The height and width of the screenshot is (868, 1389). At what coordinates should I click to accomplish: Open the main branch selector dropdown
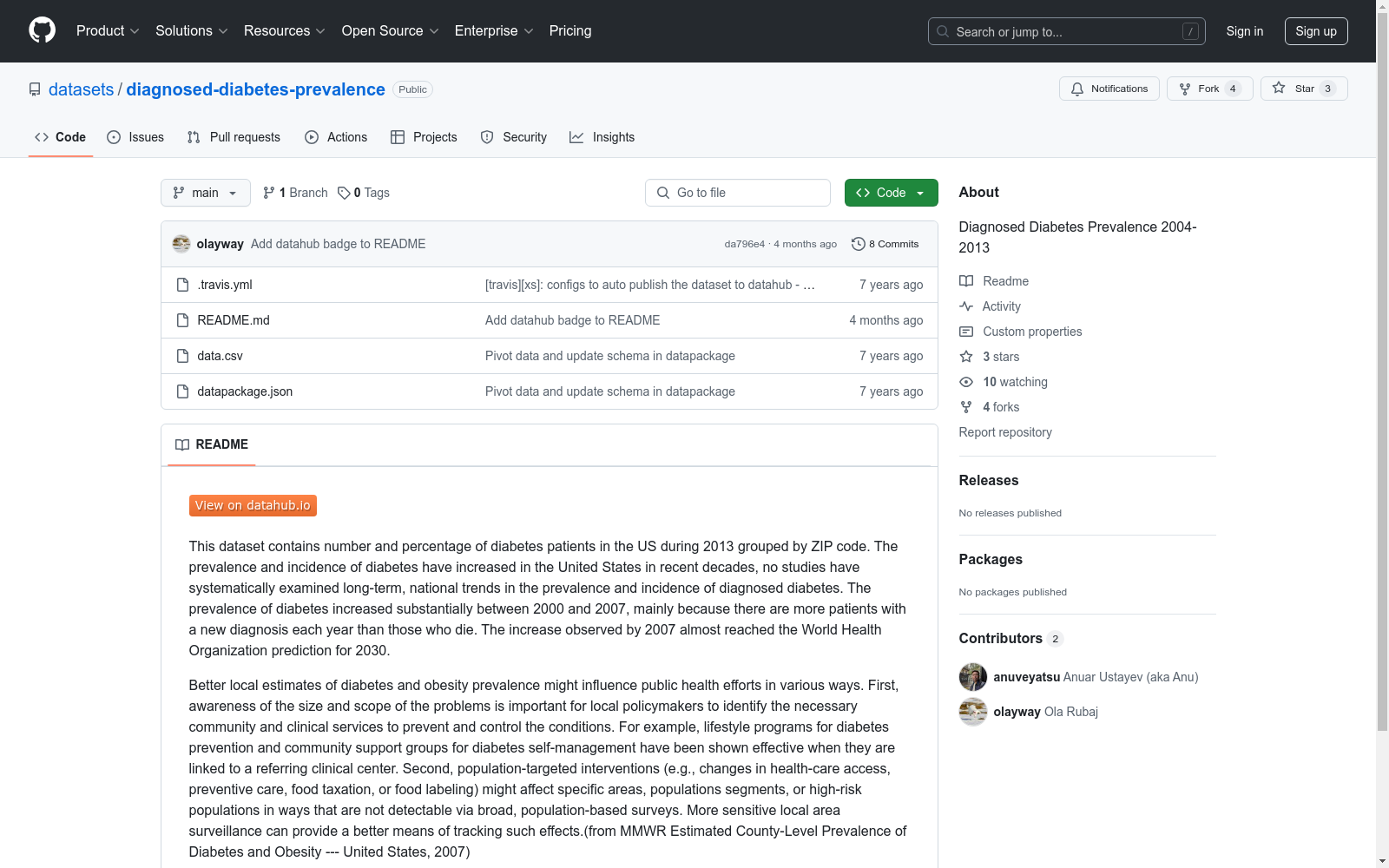(x=206, y=193)
